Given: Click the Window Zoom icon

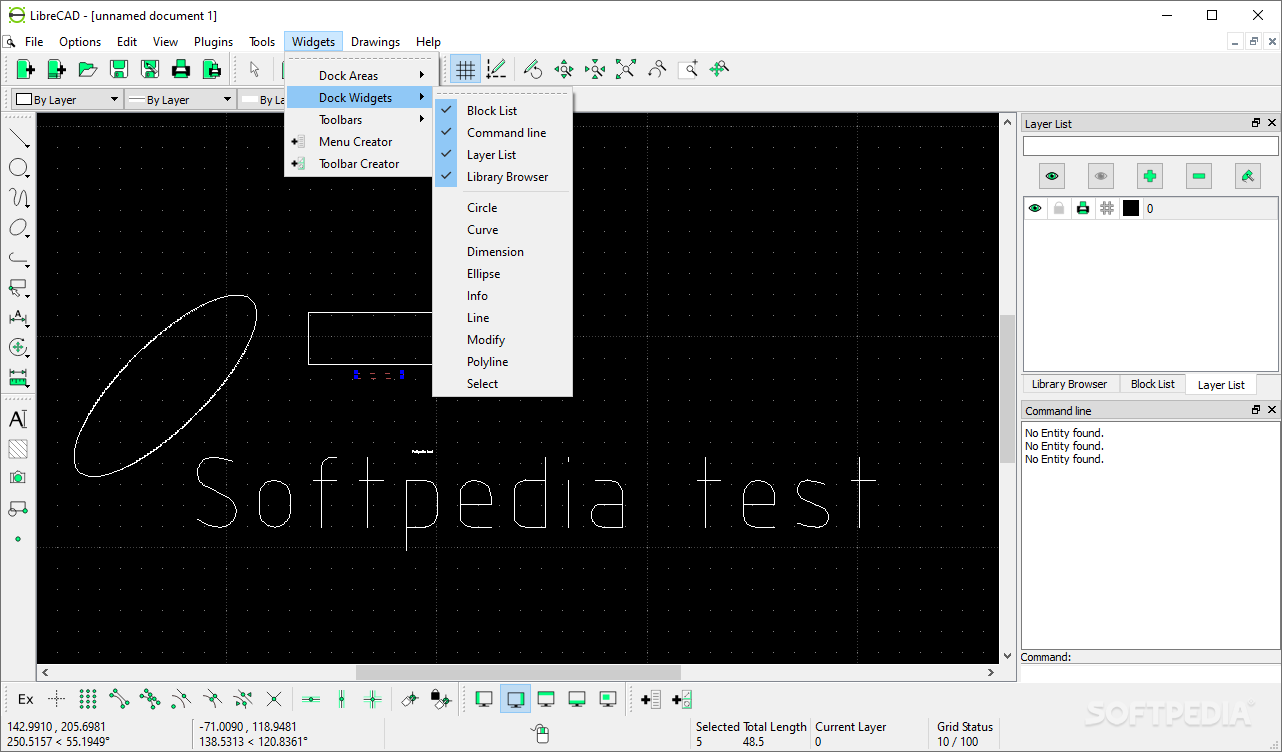Looking at the screenshot, I should coord(688,69).
